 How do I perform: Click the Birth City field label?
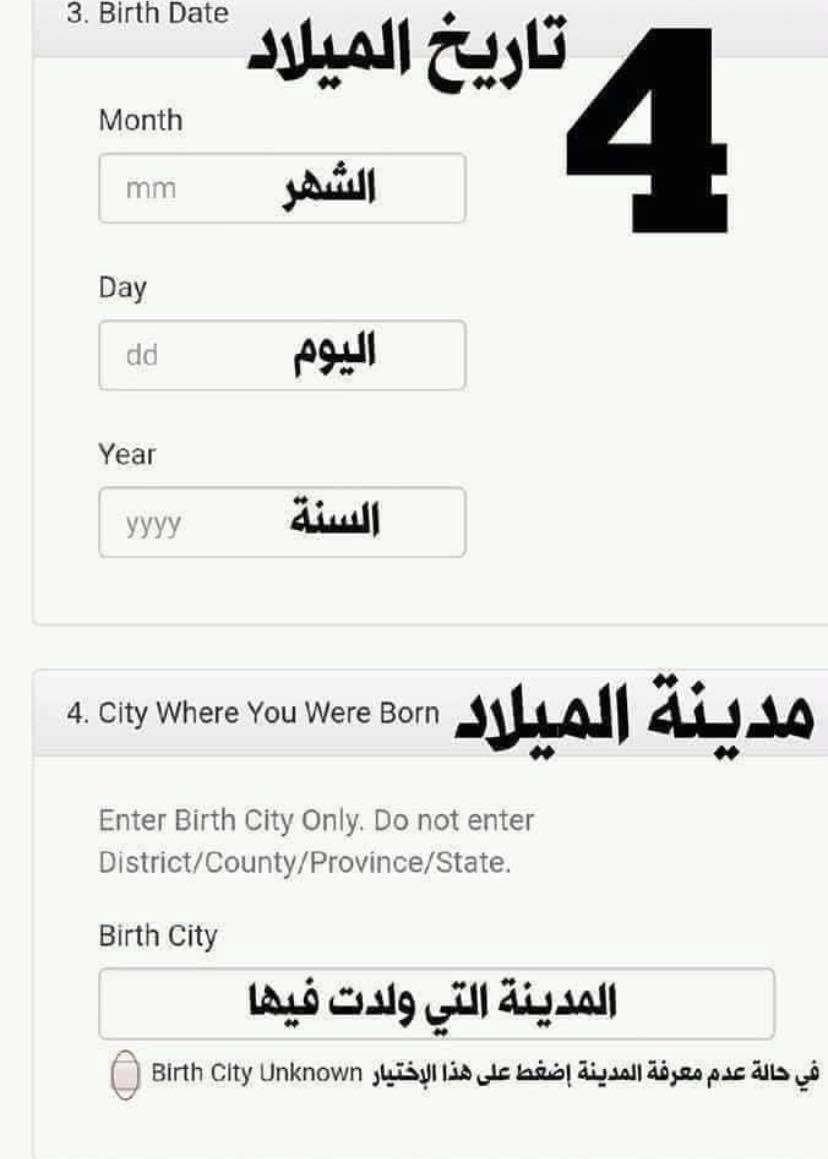coord(157,936)
